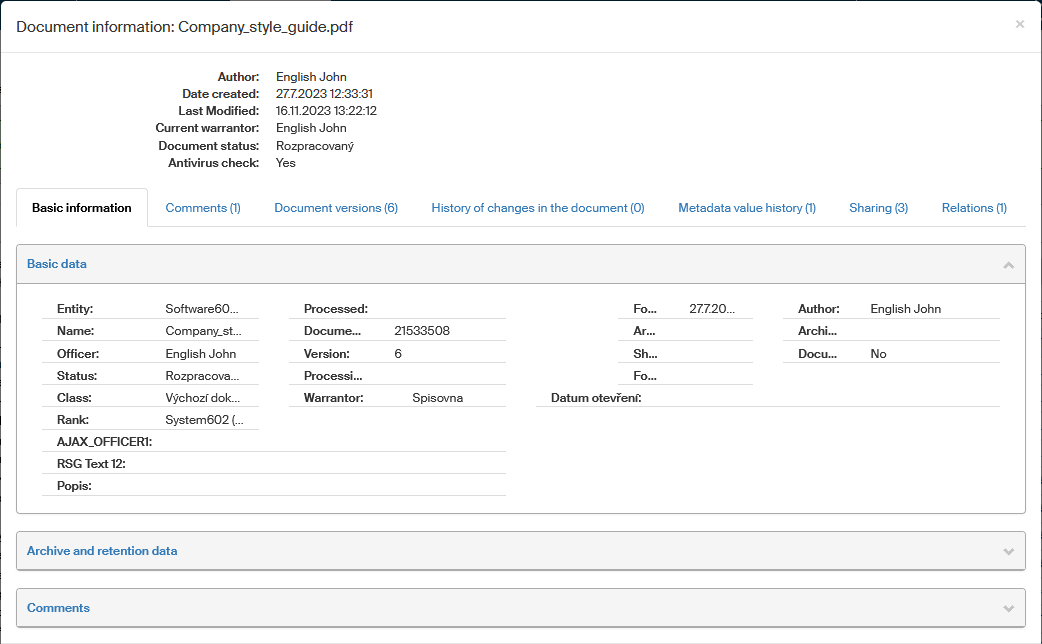Expand the Comments section chevron
This screenshot has width=1042, height=644.
pos(1008,609)
